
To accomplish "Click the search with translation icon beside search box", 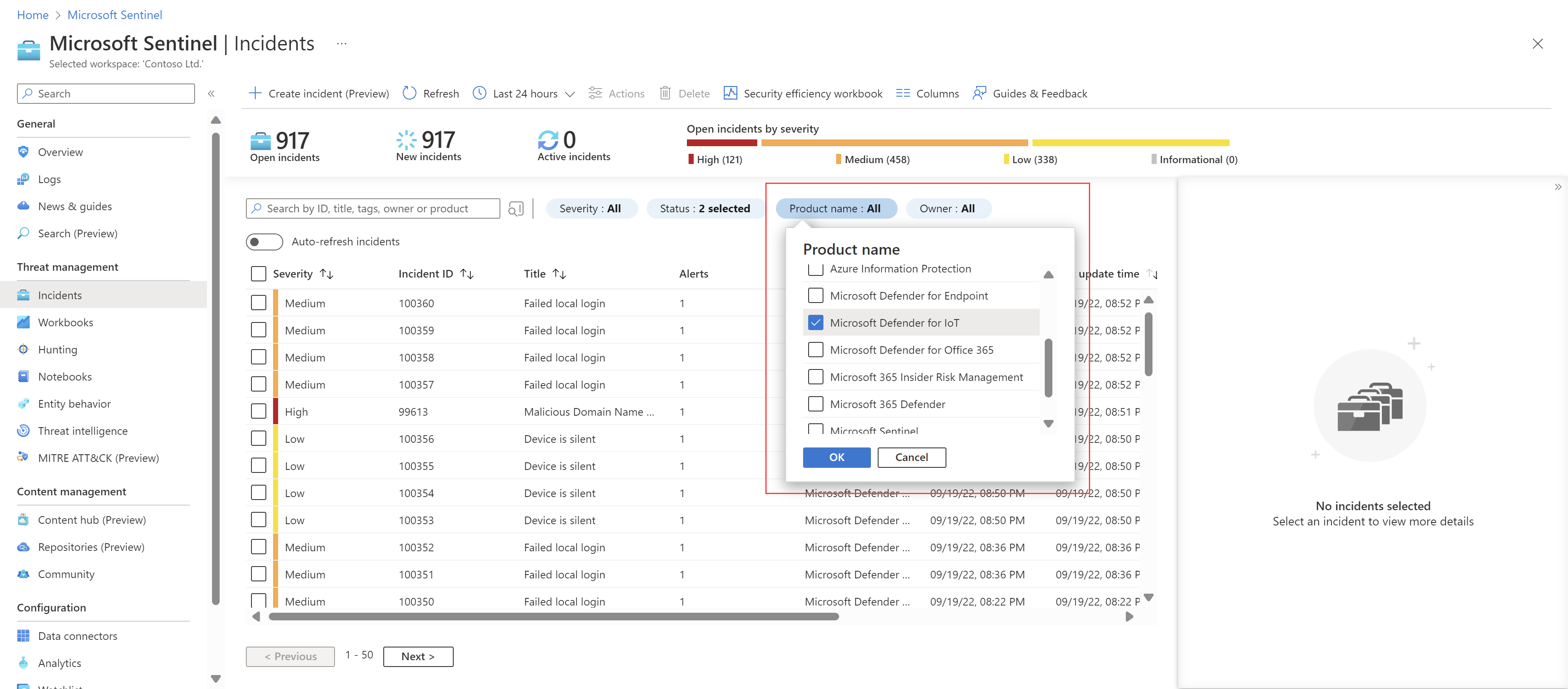I will 516,208.
